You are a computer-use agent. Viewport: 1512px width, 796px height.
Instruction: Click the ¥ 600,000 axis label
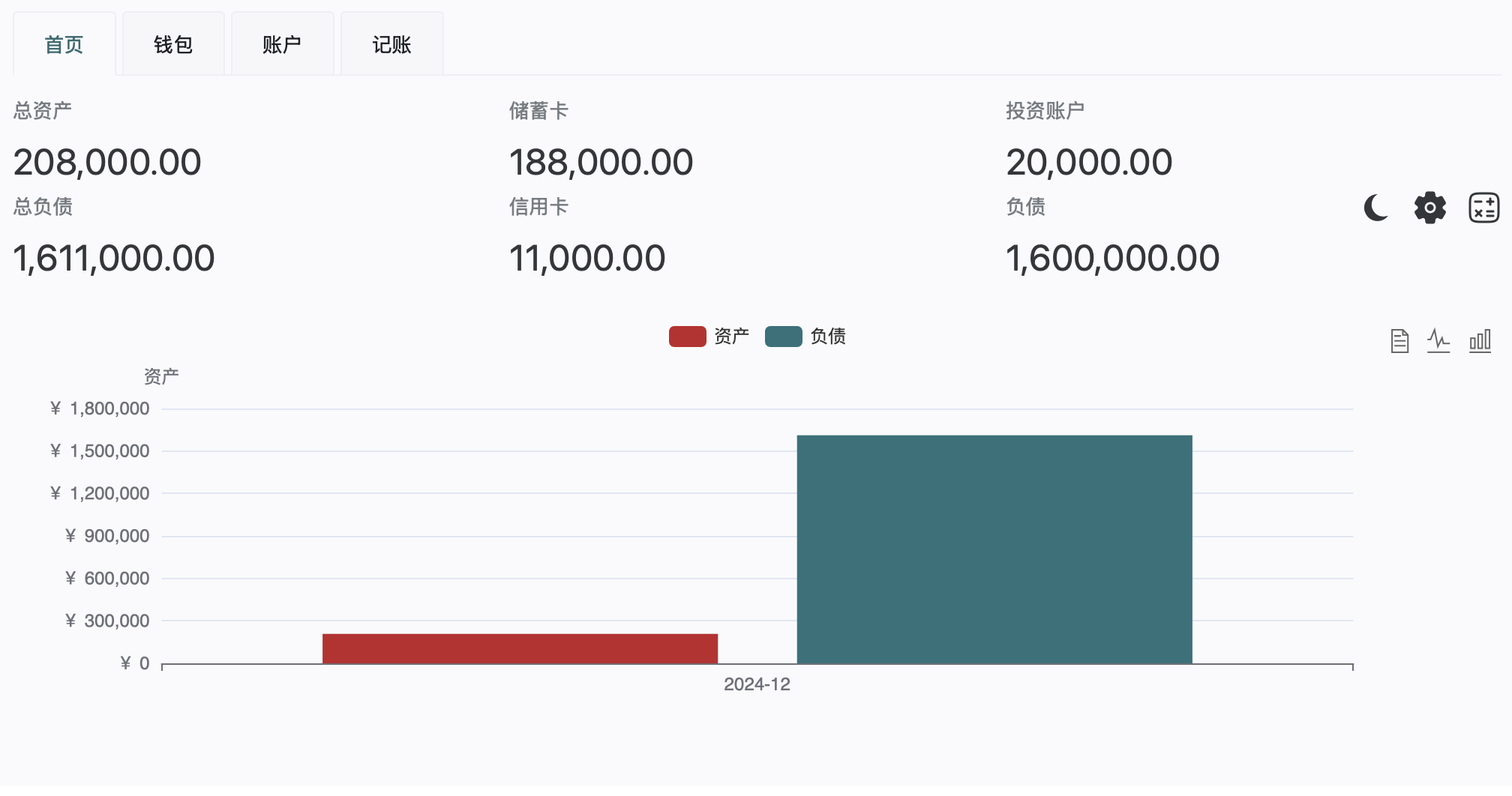click(x=107, y=579)
